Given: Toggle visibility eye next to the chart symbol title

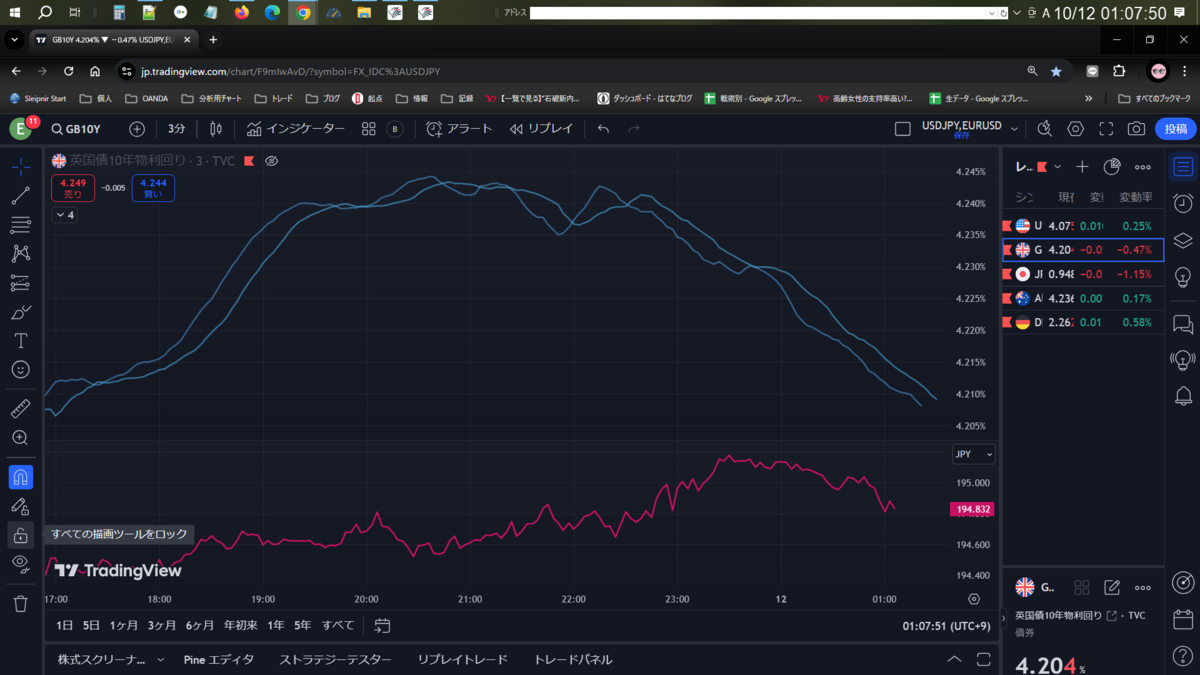Looking at the screenshot, I should (x=271, y=161).
